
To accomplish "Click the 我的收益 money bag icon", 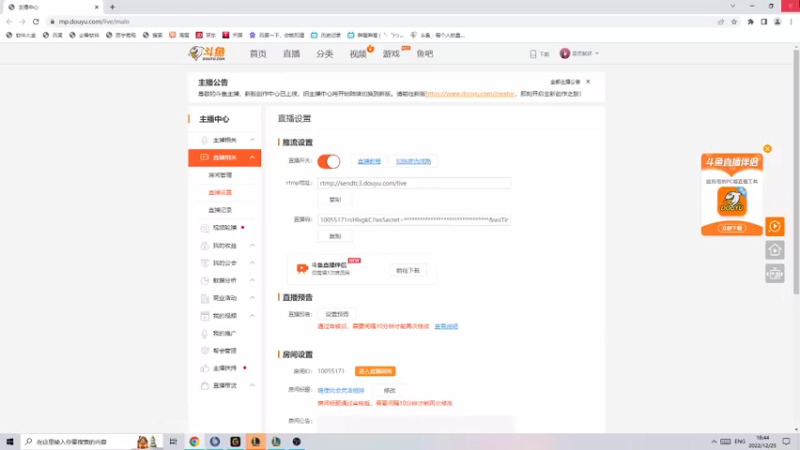I will click(205, 245).
